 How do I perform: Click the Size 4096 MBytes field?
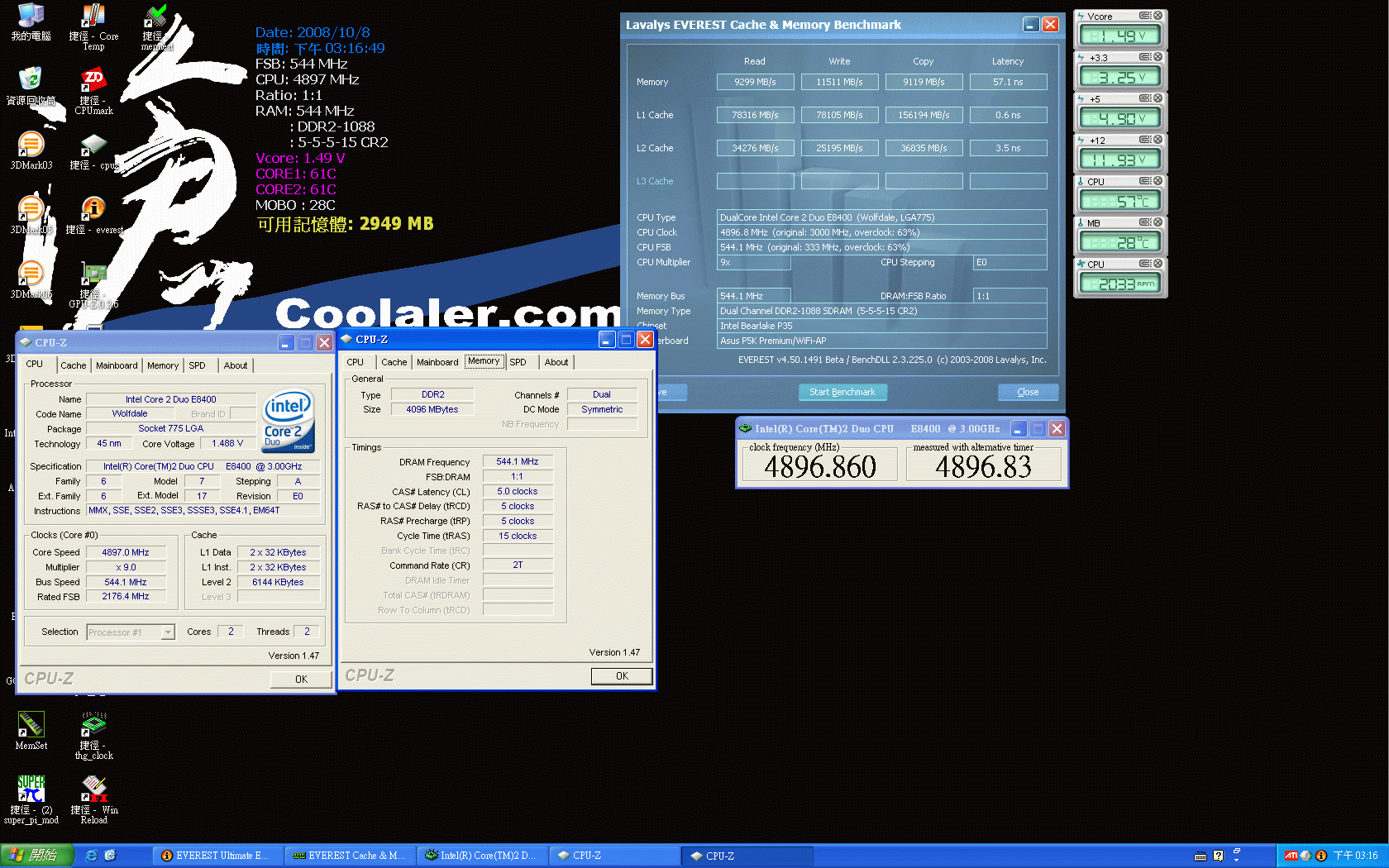(432, 409)
